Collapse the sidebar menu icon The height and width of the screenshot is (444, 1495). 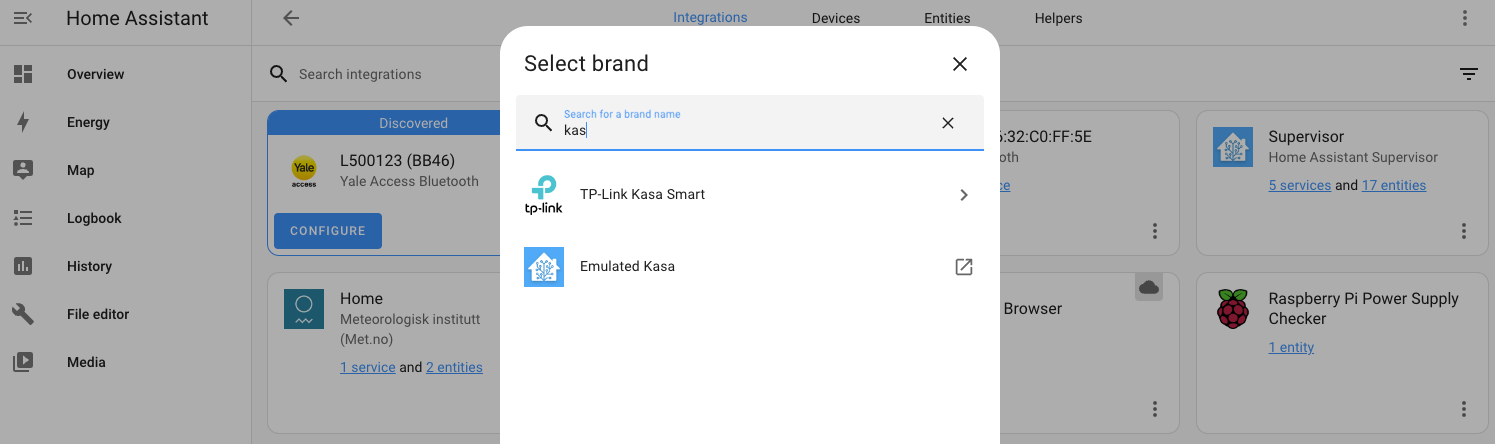coord(23,18)
